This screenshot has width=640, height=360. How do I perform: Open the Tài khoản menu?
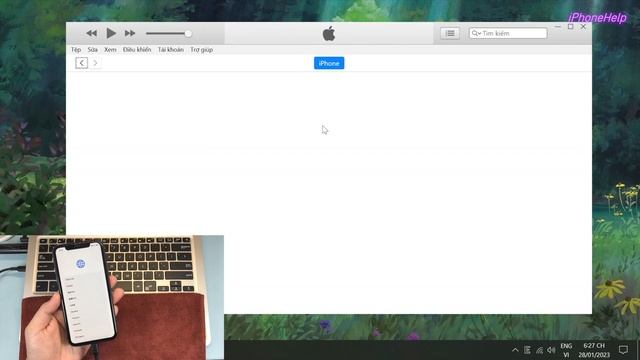click(171, 49)
